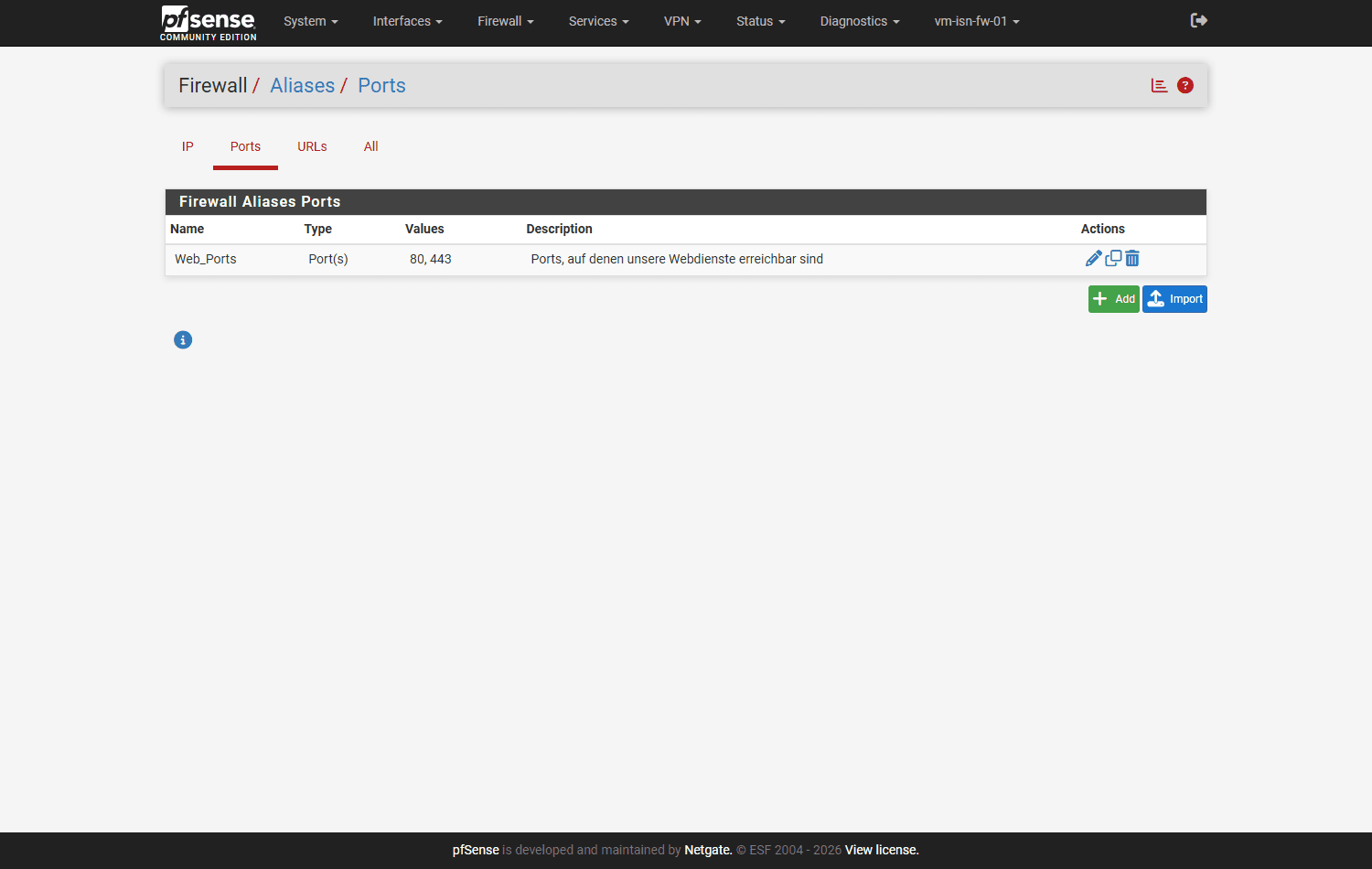Image resolution: width=1372 pixels, height=869 pixels.
Task: Log out using the top-right exit icon
Action: click(x=1199, y=20)
